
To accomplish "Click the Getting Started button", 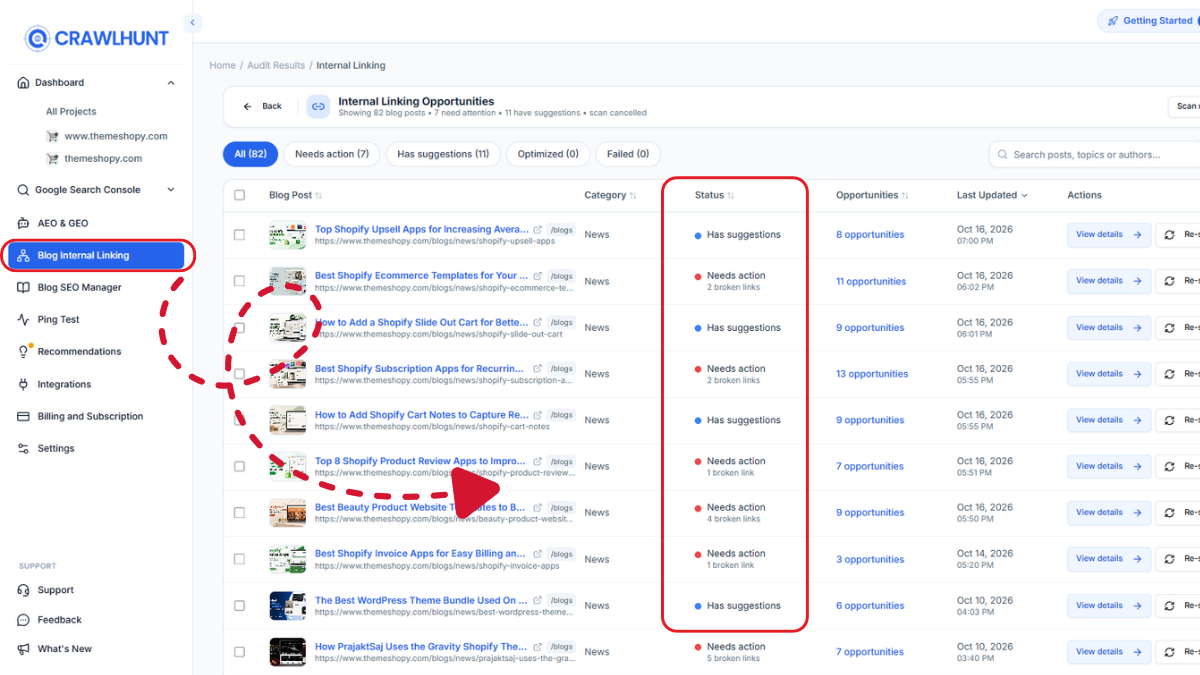I will 1150,21.
